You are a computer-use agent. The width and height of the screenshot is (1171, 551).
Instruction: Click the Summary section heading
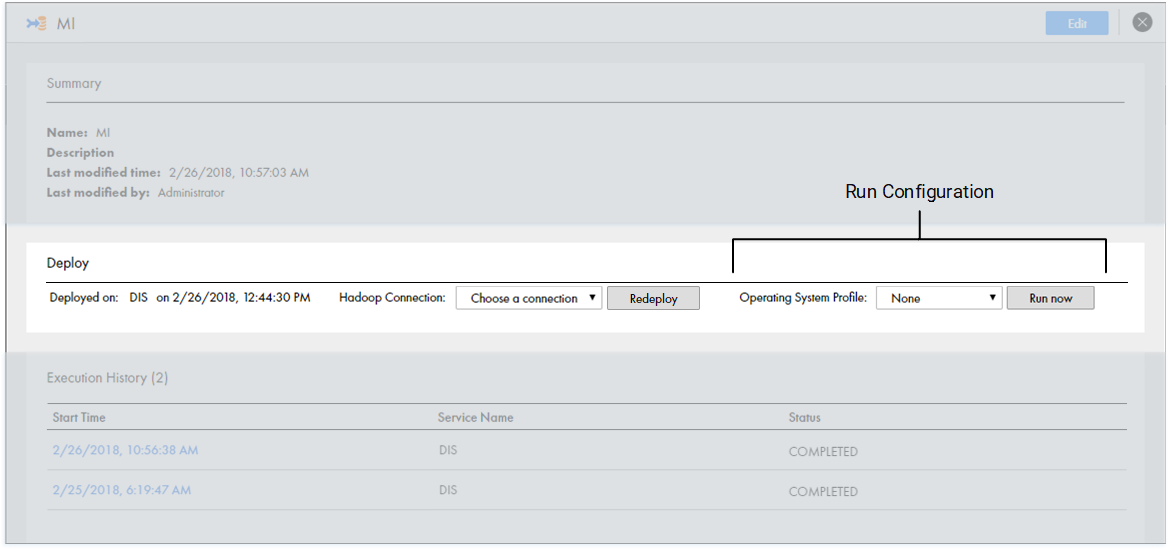click(74, 83)
